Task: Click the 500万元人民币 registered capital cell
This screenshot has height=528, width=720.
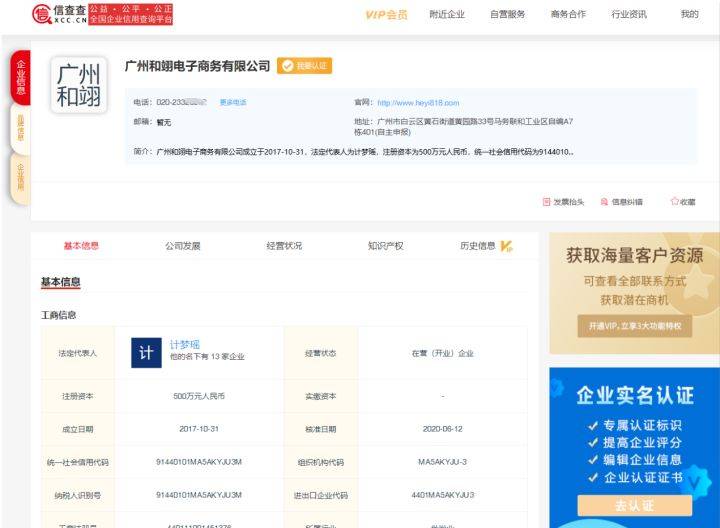Action: (x=199, y=396)
